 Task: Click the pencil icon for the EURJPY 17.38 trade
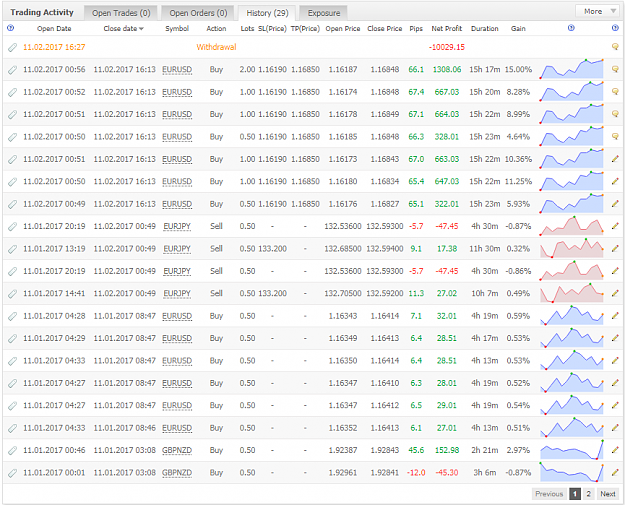(615, 248)
